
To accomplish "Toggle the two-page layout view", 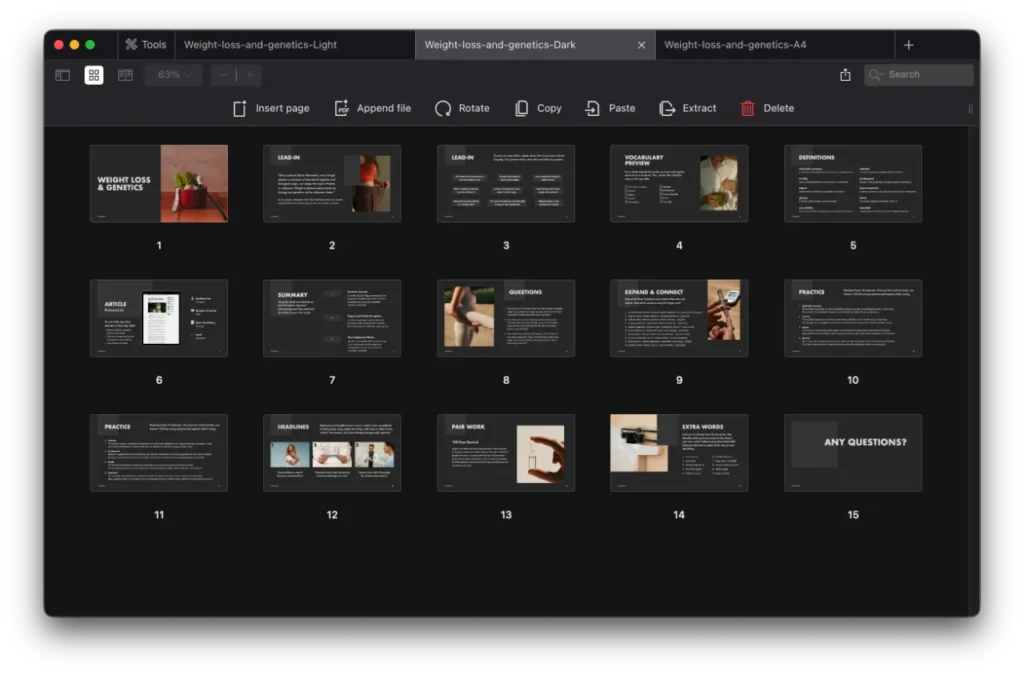I will [x=125, y=75].
